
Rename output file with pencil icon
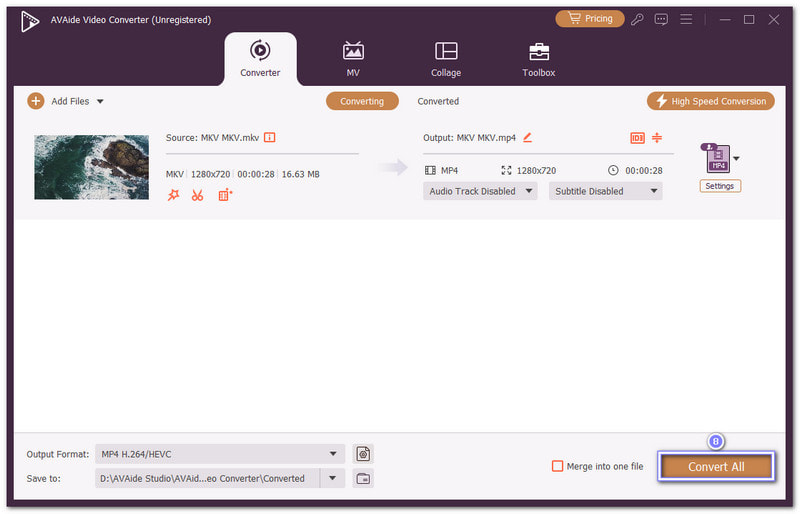528,137
